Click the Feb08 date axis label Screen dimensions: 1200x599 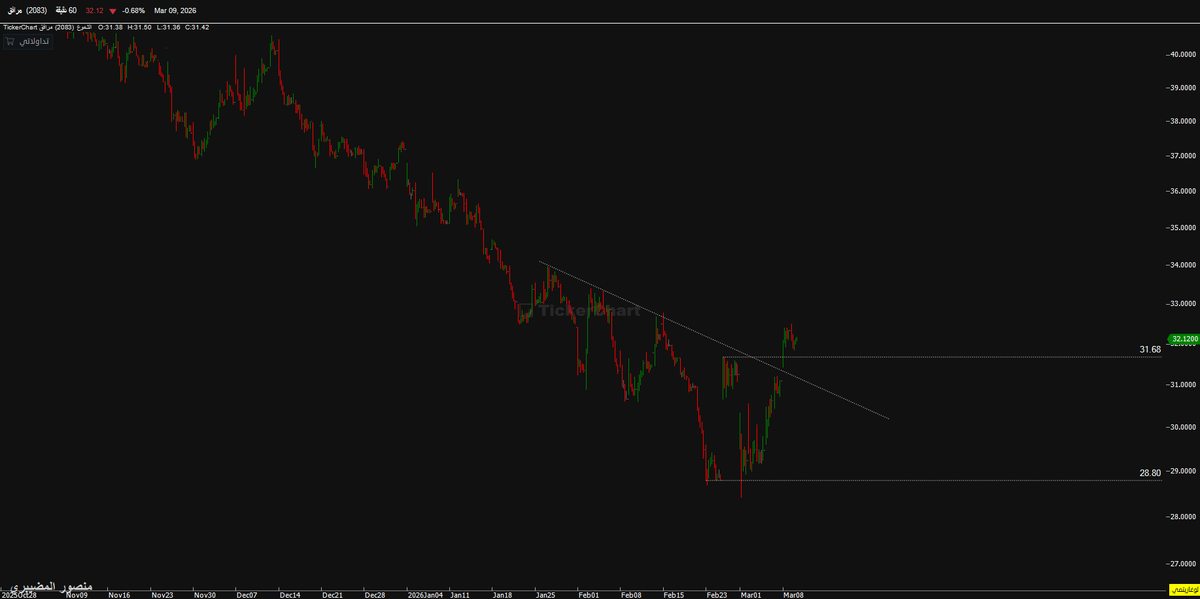tap(631, 594)
